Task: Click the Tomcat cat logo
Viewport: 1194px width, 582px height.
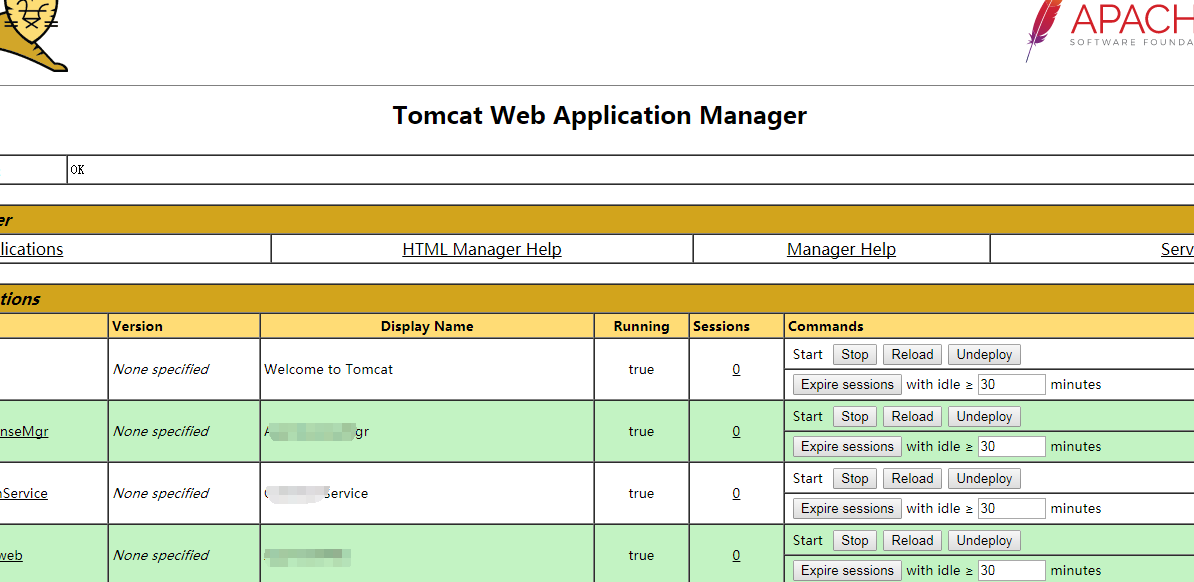Action: click(x=32, y=35)
